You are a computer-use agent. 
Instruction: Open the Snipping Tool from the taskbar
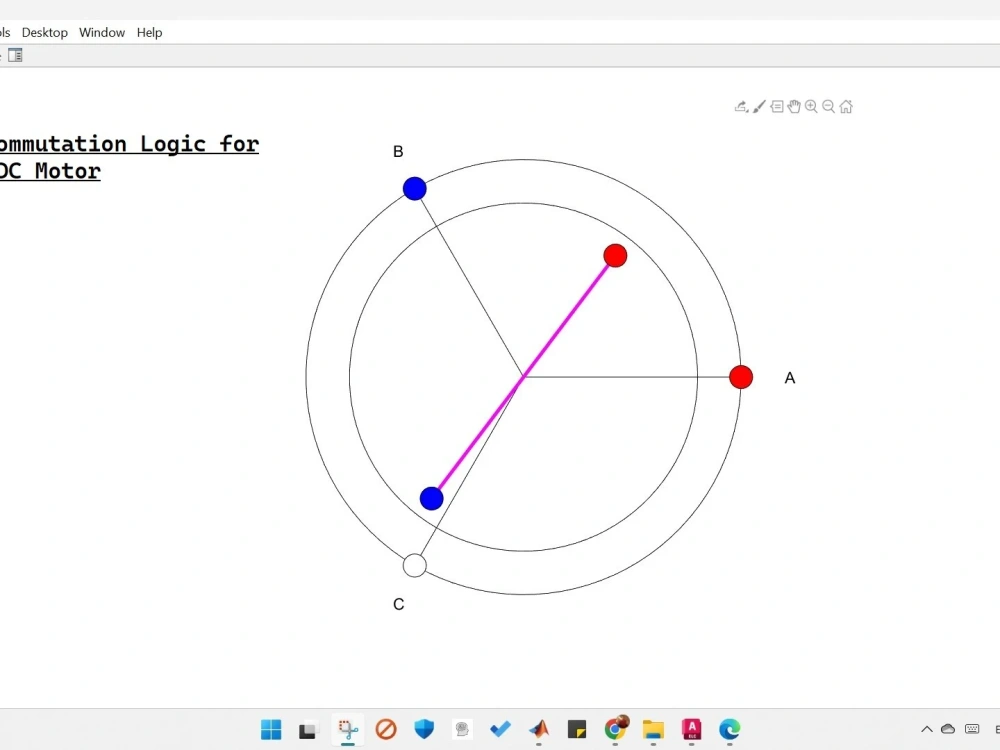[347, 730]
